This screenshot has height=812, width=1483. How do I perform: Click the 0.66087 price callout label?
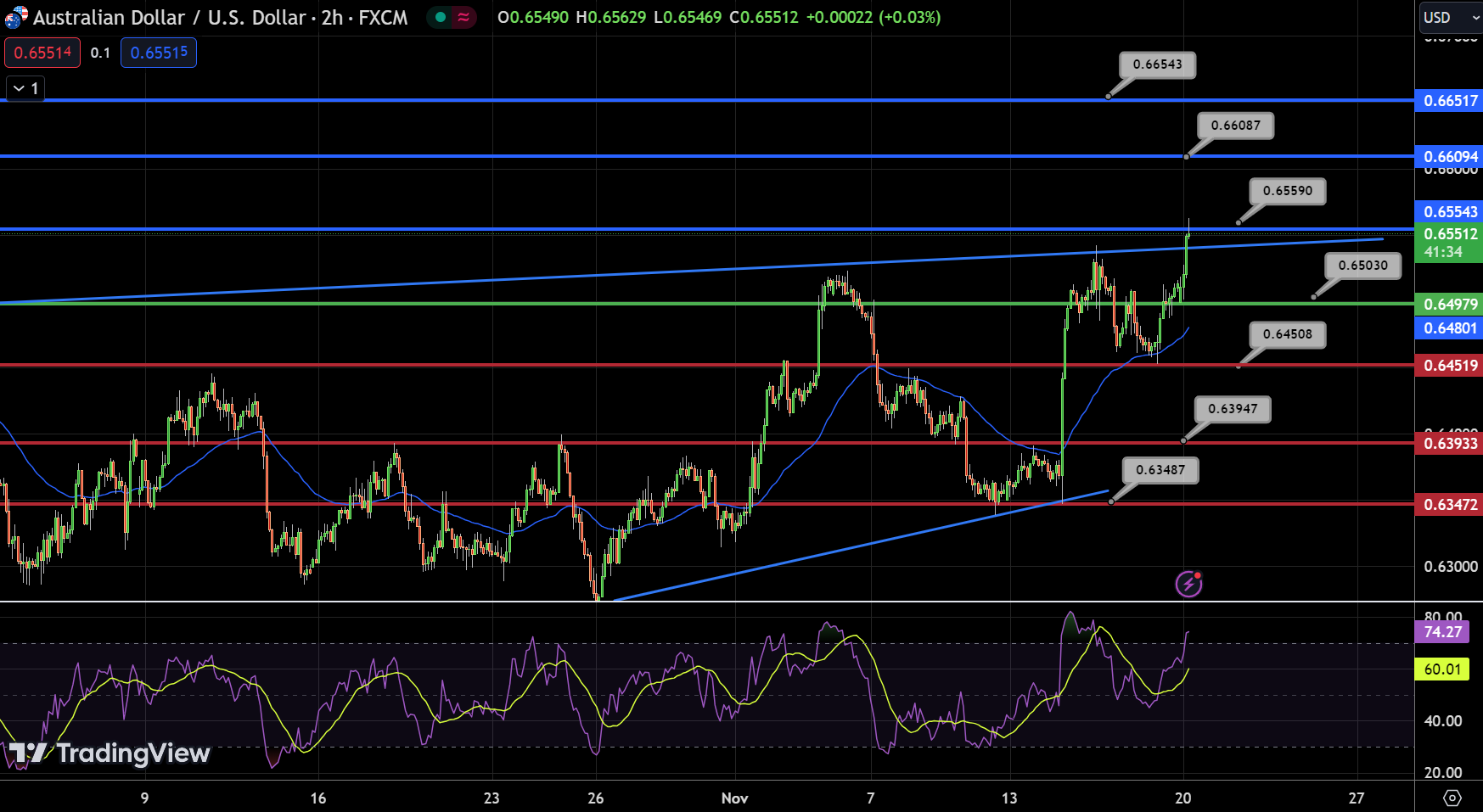1235,126
